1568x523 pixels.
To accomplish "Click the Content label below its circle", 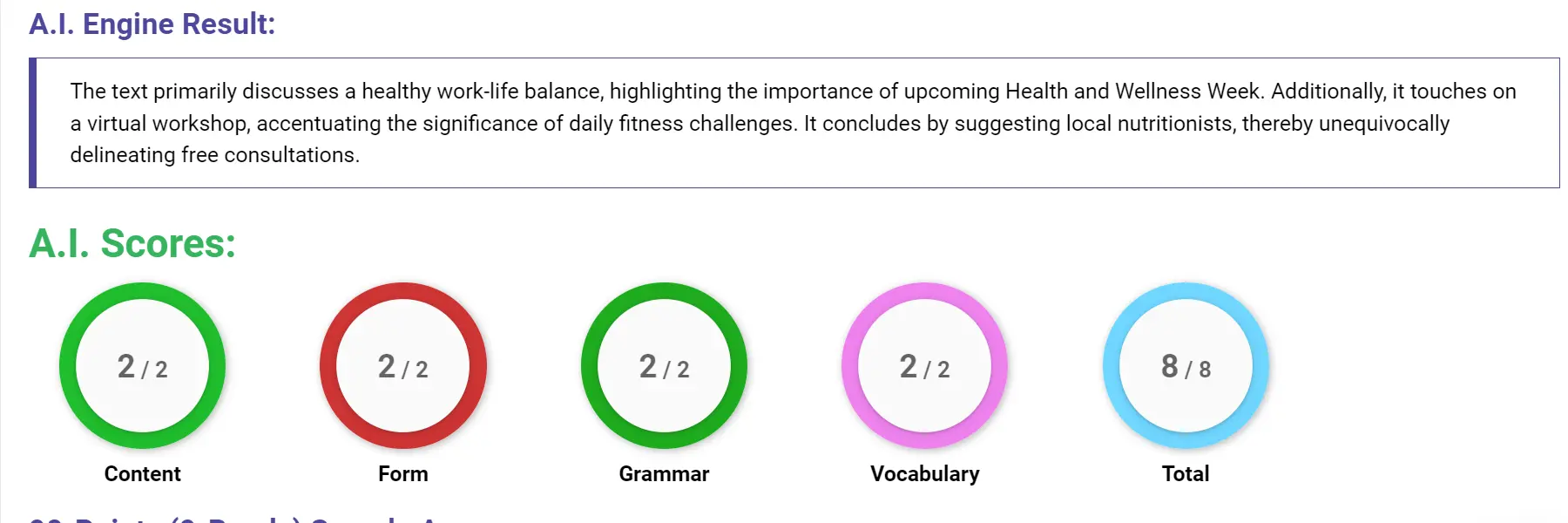I will tap(142, 473).
